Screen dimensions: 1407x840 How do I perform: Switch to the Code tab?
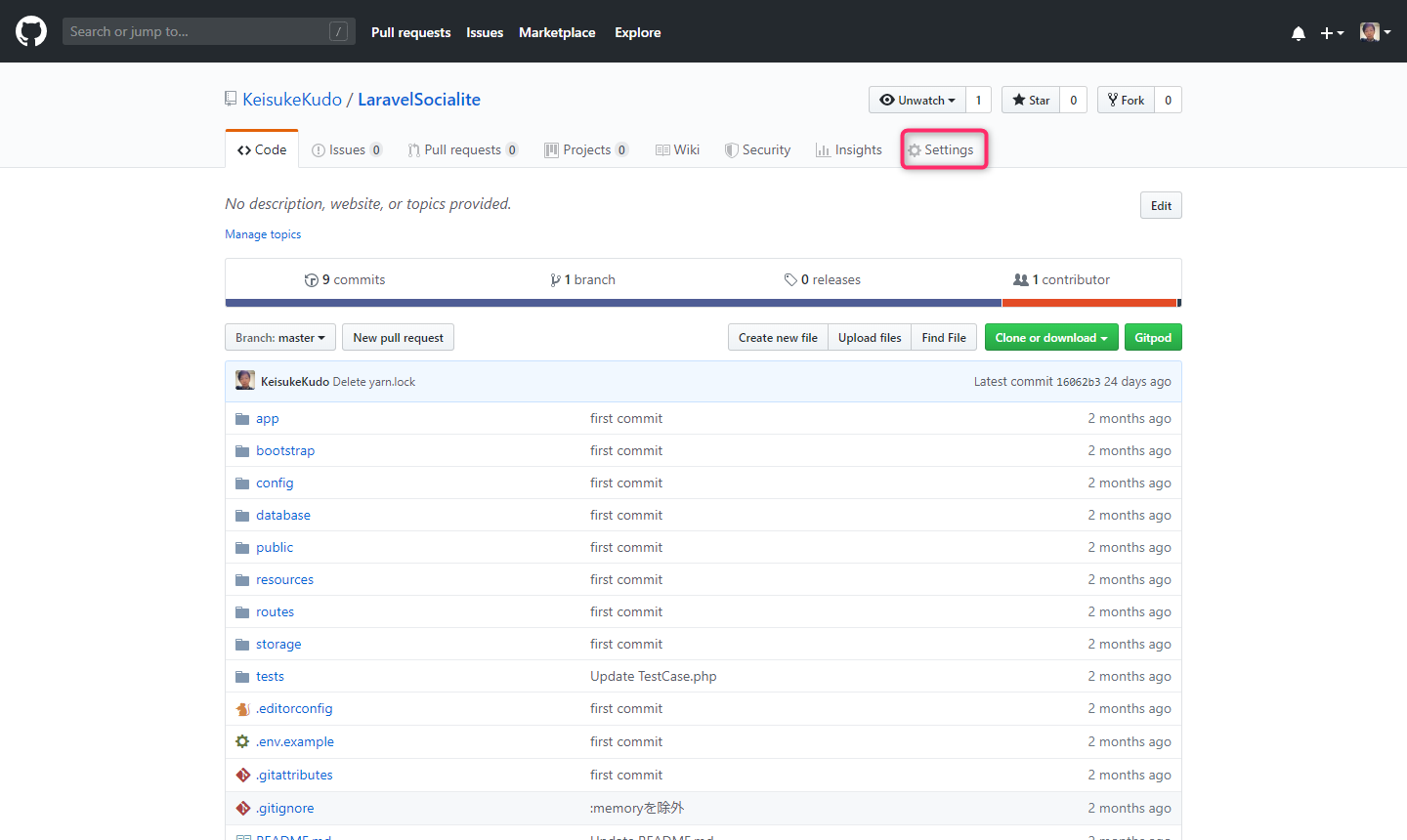262,149
